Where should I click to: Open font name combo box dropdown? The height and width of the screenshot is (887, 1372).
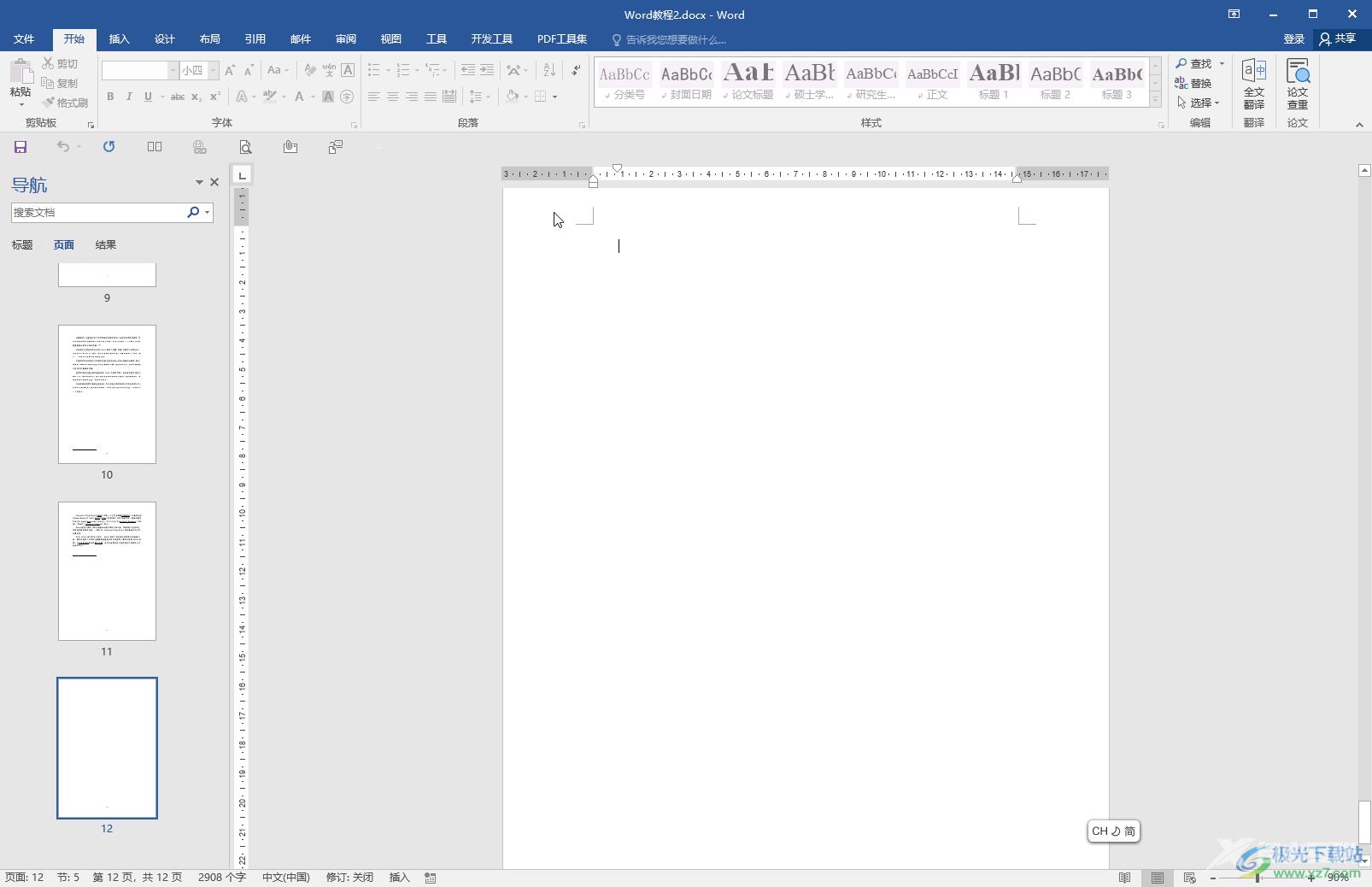173,70
